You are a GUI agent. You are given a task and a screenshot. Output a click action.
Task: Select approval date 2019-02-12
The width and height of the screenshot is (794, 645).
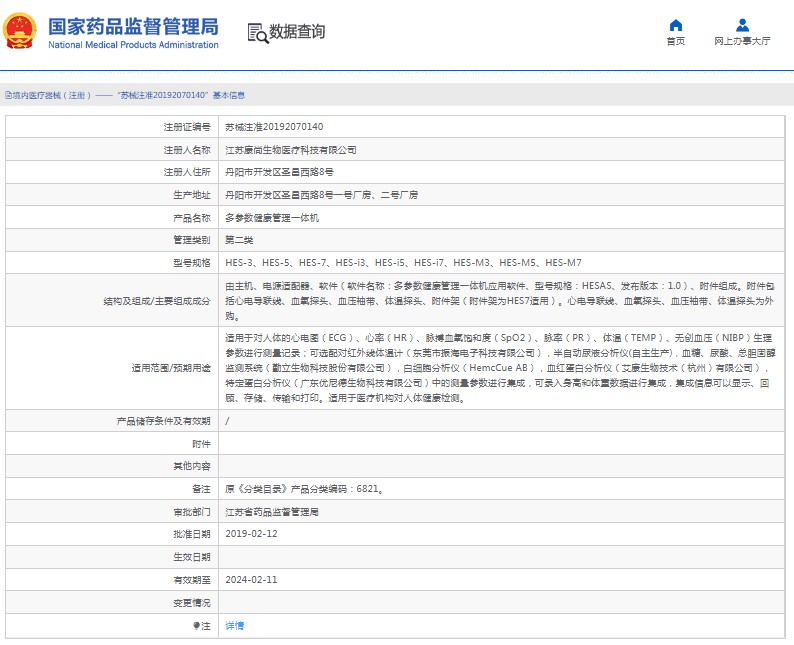coord(251,534)
